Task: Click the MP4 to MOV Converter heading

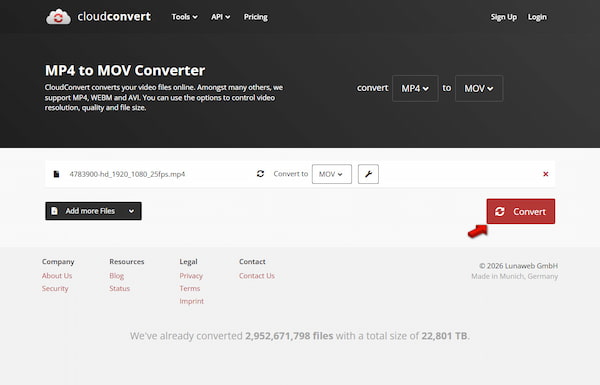Action: (125, 70)
